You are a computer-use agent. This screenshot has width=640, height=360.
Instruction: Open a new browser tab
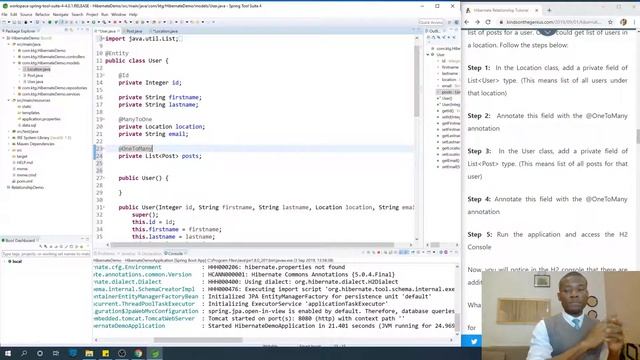coord(549,10)
